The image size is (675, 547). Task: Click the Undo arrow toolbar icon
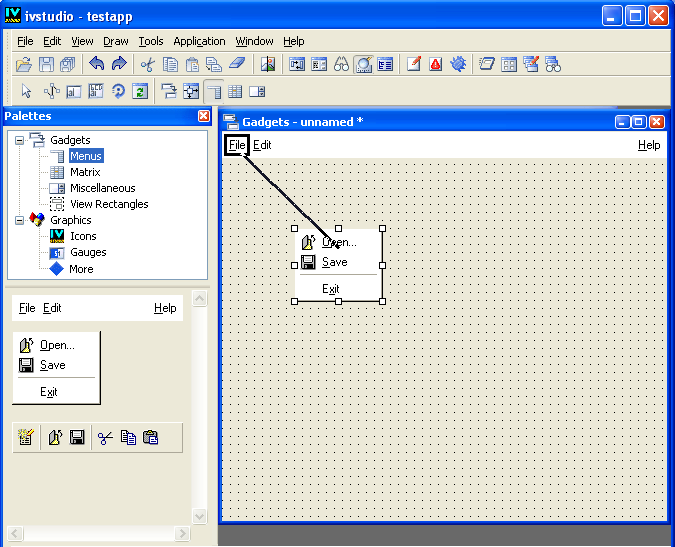97,64
